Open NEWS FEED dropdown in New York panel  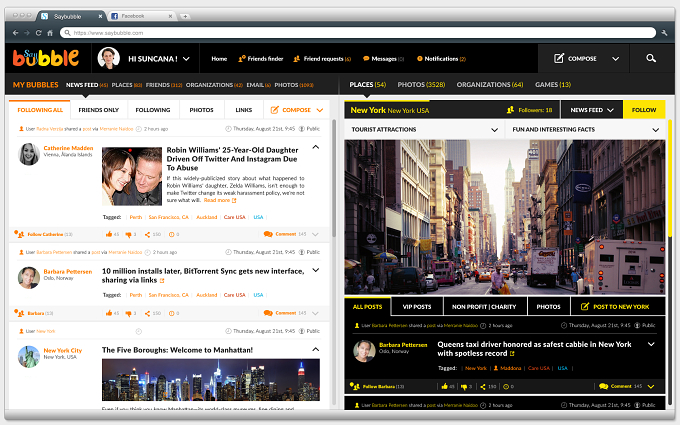pos(592,110)
